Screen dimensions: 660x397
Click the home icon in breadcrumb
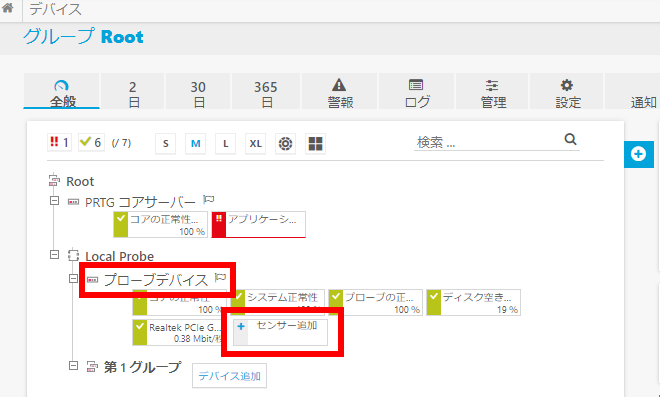[x=8, y=8]
